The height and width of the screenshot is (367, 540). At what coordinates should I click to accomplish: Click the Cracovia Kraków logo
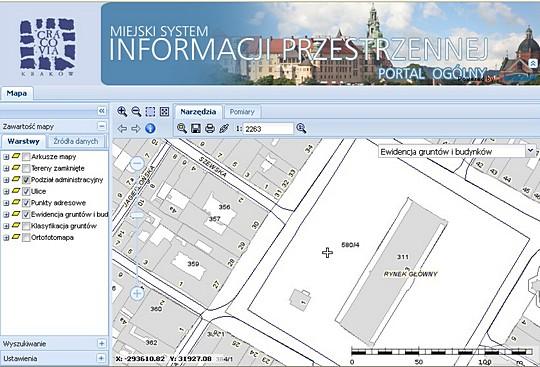point(48,46)
